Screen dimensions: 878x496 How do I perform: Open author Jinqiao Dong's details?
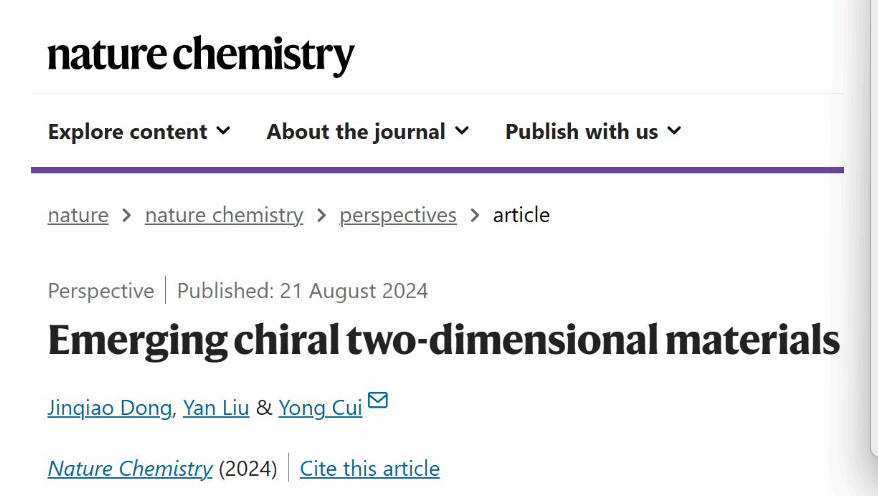pyautogui.click(x=110, y=408)
